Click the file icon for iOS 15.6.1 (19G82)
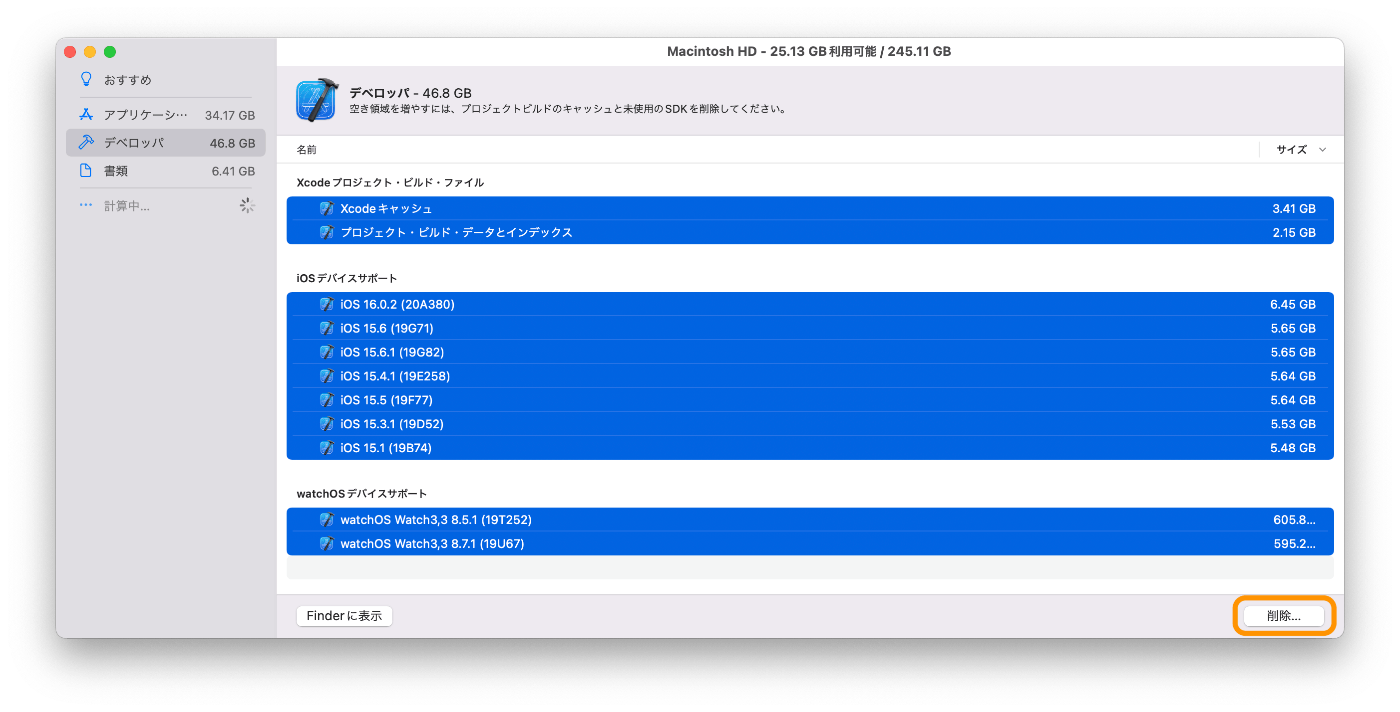The image size is (1400, 712). pyautogui.click(x=327, y=353)
